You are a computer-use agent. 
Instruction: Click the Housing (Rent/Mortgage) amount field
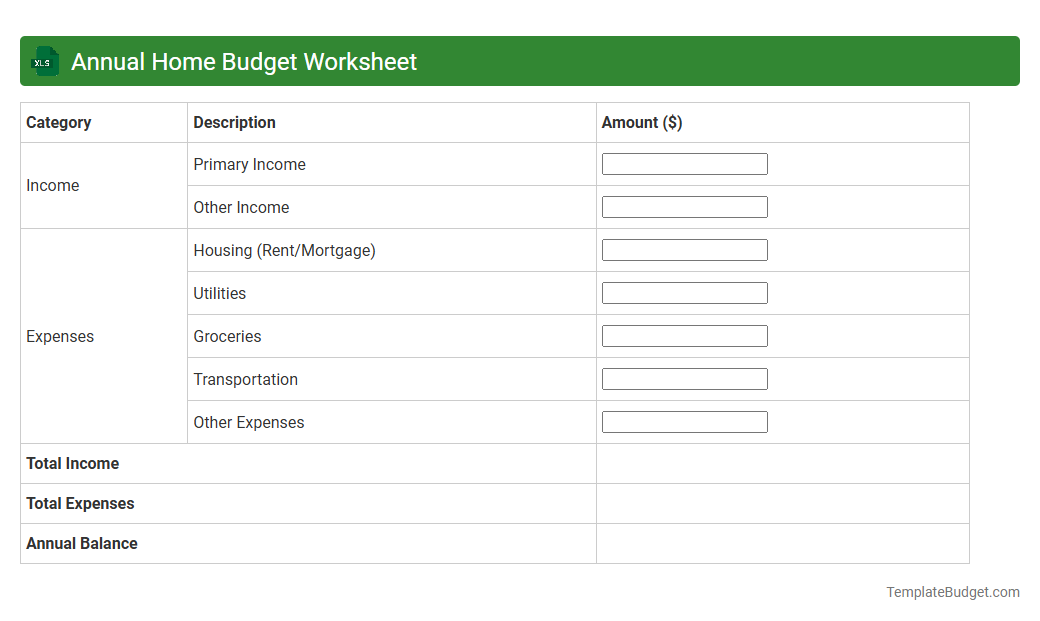click(x=684, y=249)
